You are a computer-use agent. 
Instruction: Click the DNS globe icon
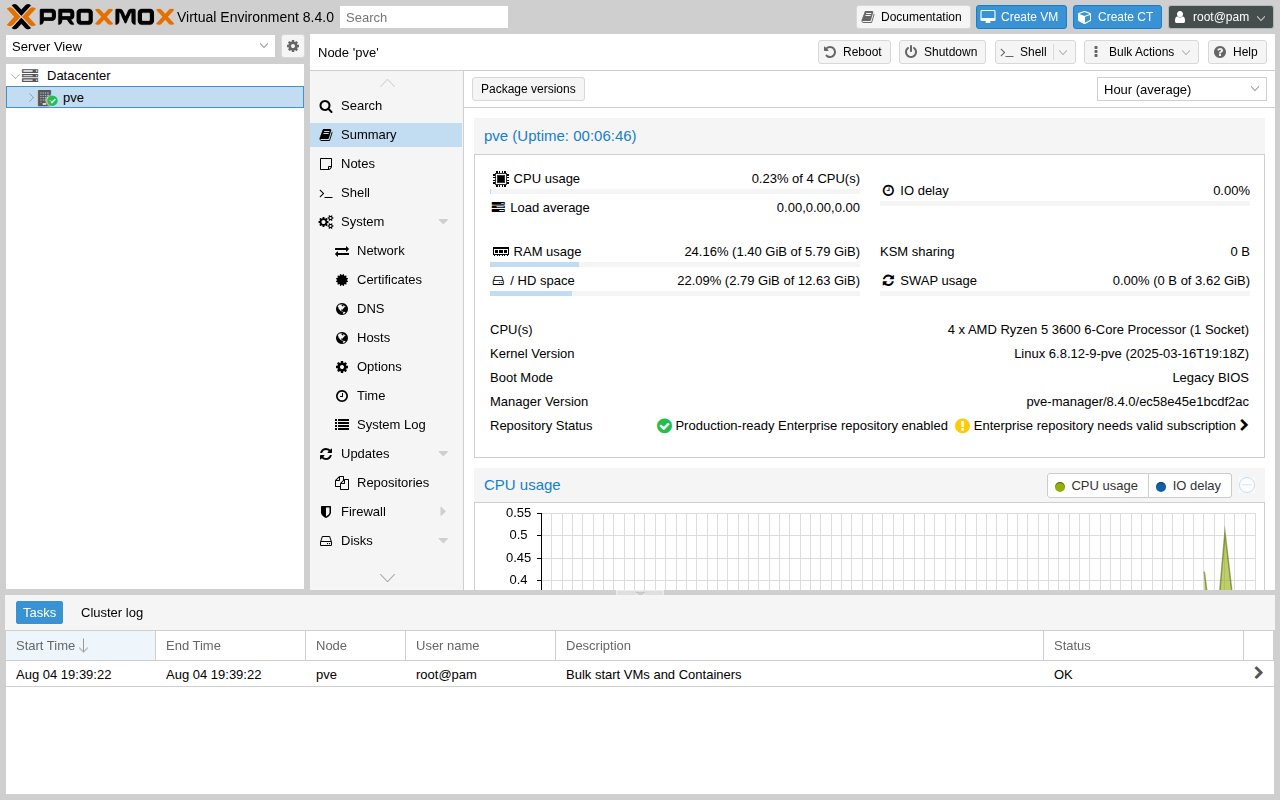pyautogui.click(x=342, y=309)
